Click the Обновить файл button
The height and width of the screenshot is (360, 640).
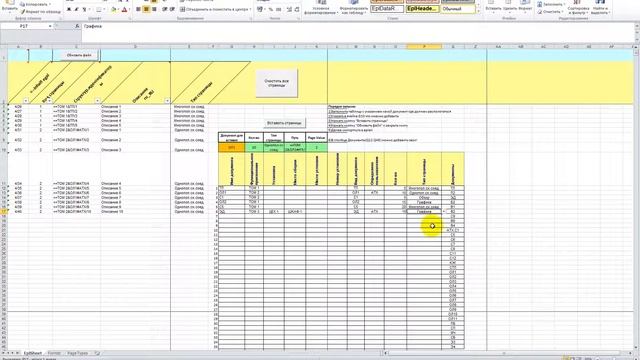(79, 55)
